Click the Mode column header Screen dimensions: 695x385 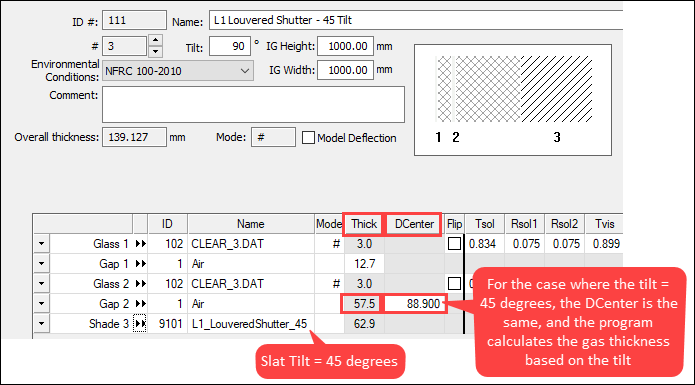tap(329, 224)
